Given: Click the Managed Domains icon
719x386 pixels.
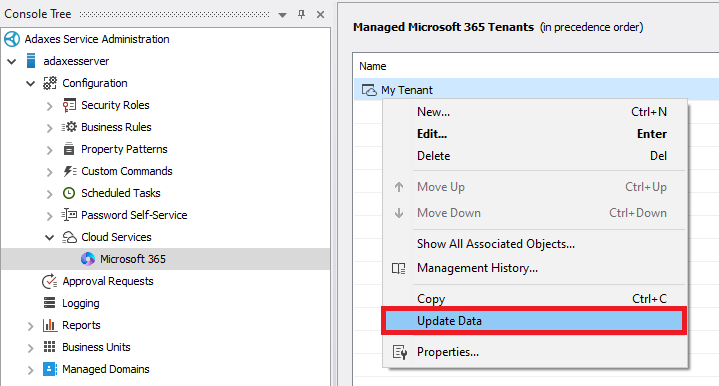Looking at the screenshot, I should click(x=50, y=369).
